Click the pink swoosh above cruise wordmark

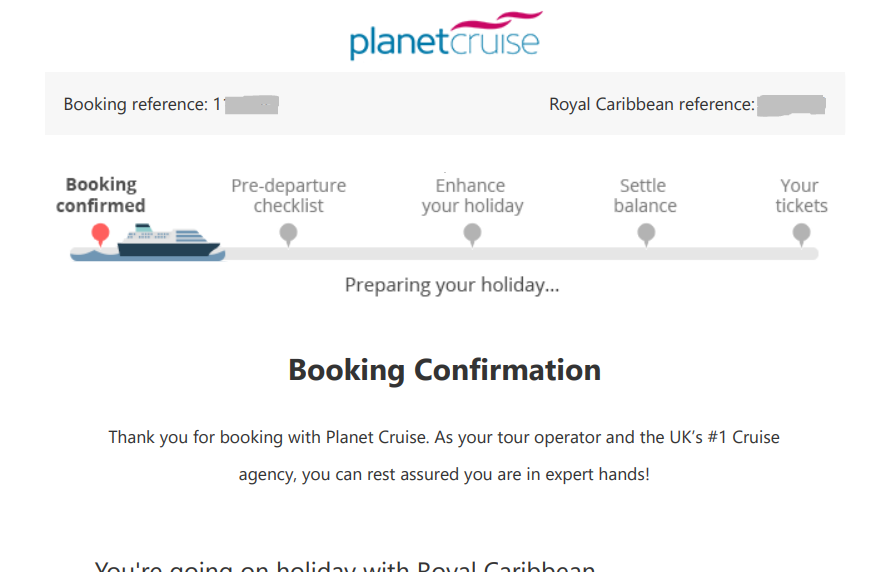coord(497,21)
